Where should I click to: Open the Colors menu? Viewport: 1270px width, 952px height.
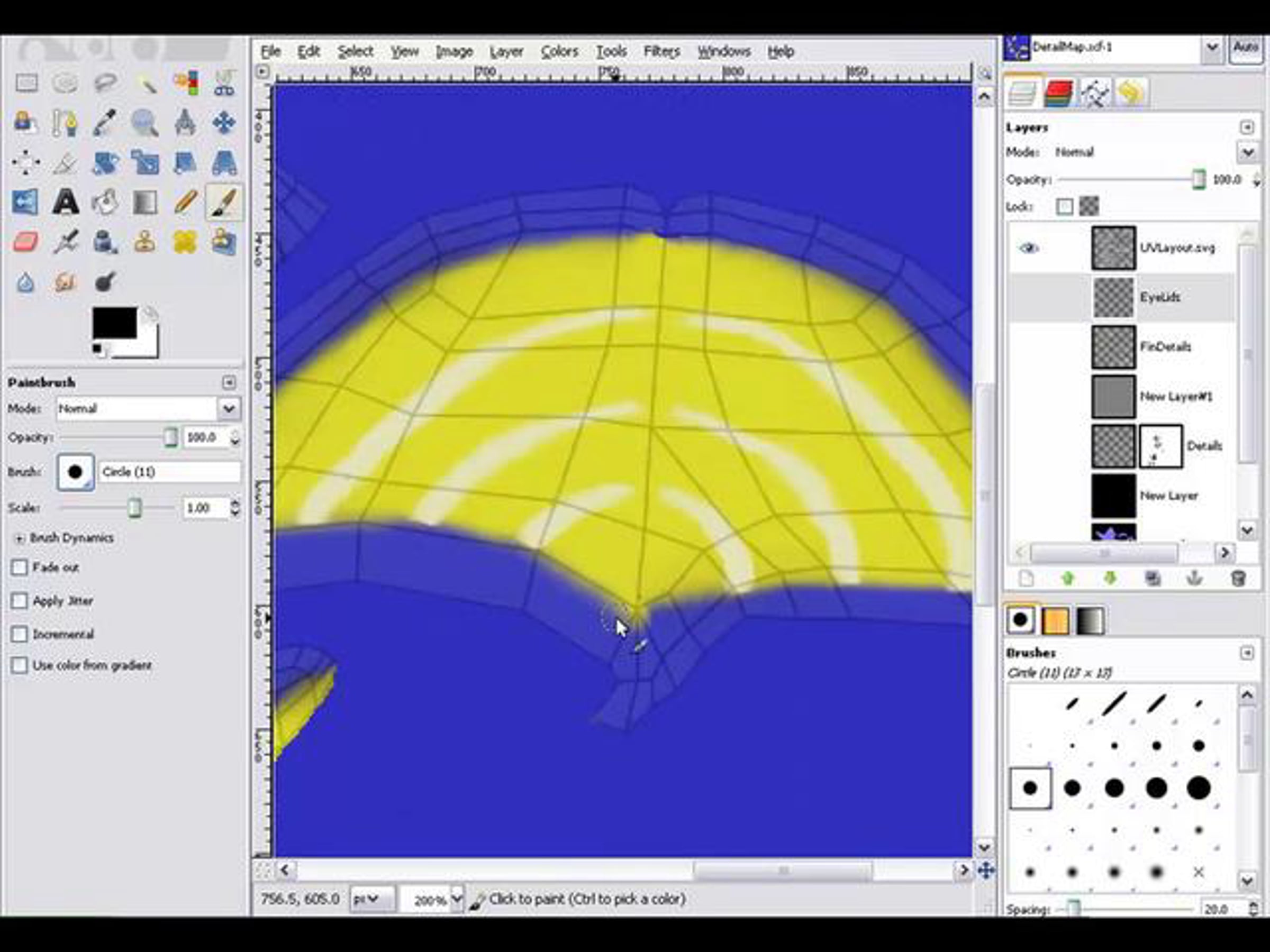tap(559, 52)
